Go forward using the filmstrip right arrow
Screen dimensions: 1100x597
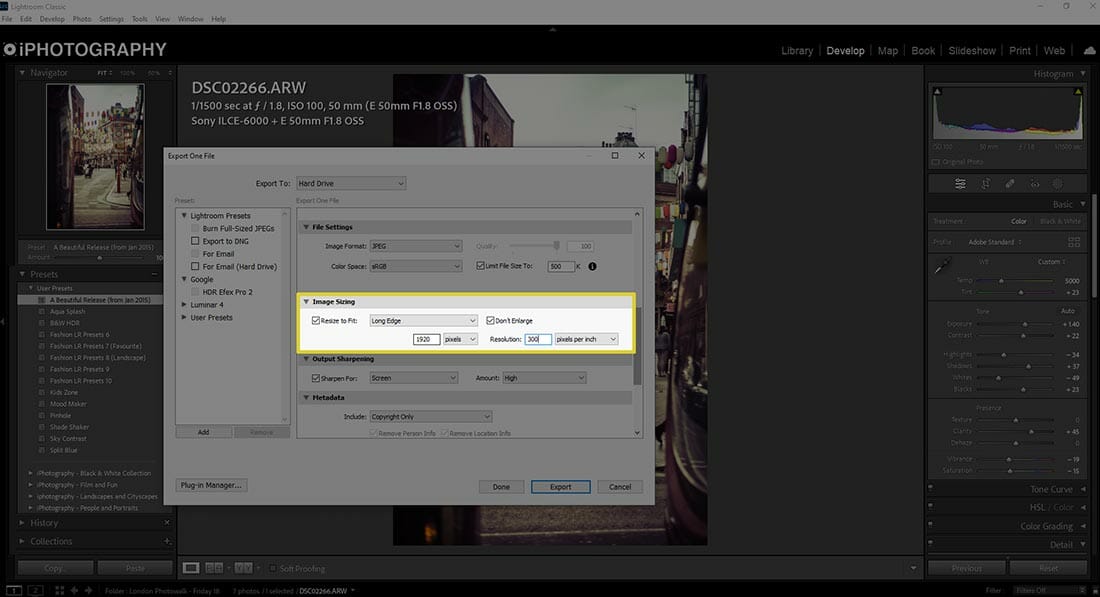point(88,591)
